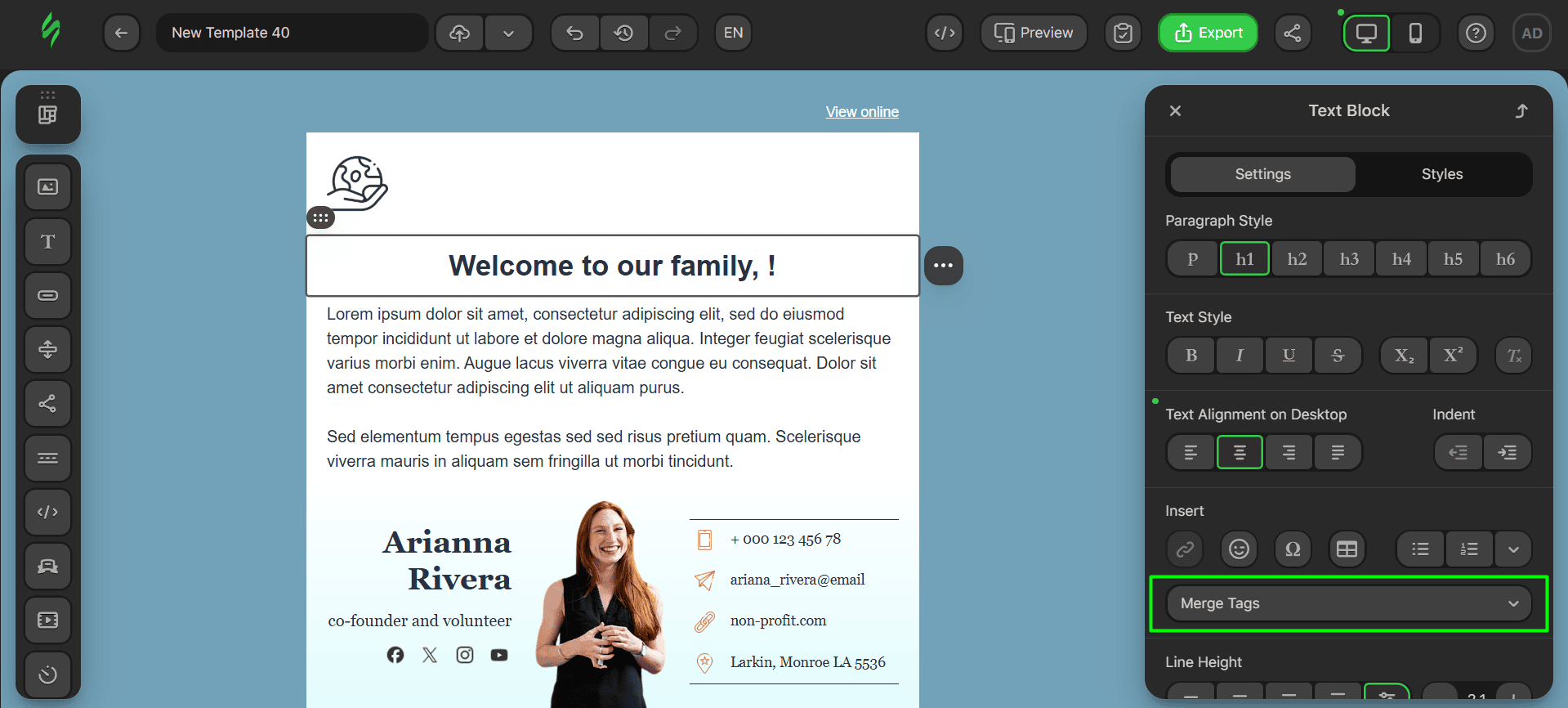Switch to mobile view
This screenshot has height=708, width=1568.
(x=1415, y=33)
